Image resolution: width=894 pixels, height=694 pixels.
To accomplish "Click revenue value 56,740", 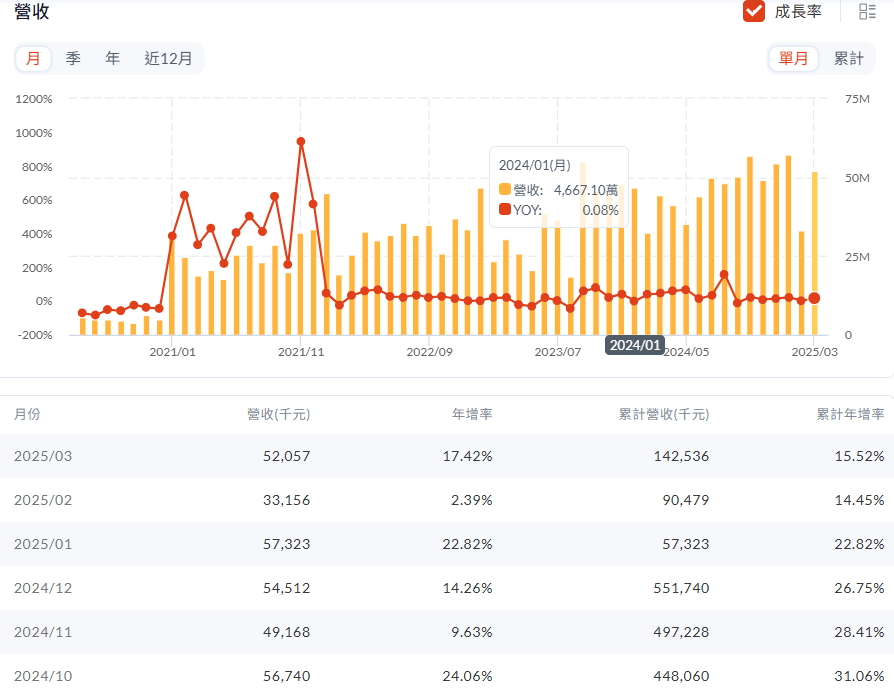I will pyautogui.click(x=286, y=676).
